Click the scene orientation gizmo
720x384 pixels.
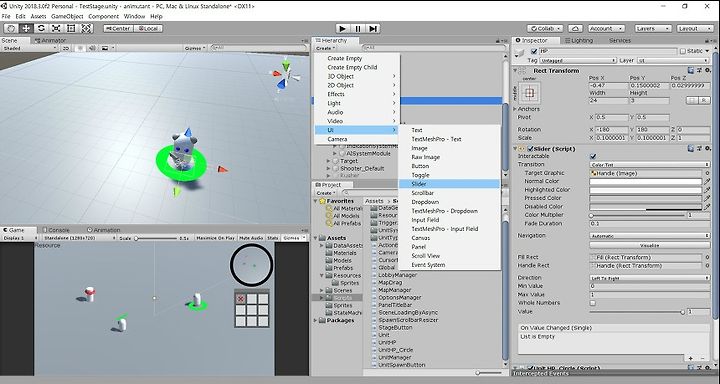point(285,77)
